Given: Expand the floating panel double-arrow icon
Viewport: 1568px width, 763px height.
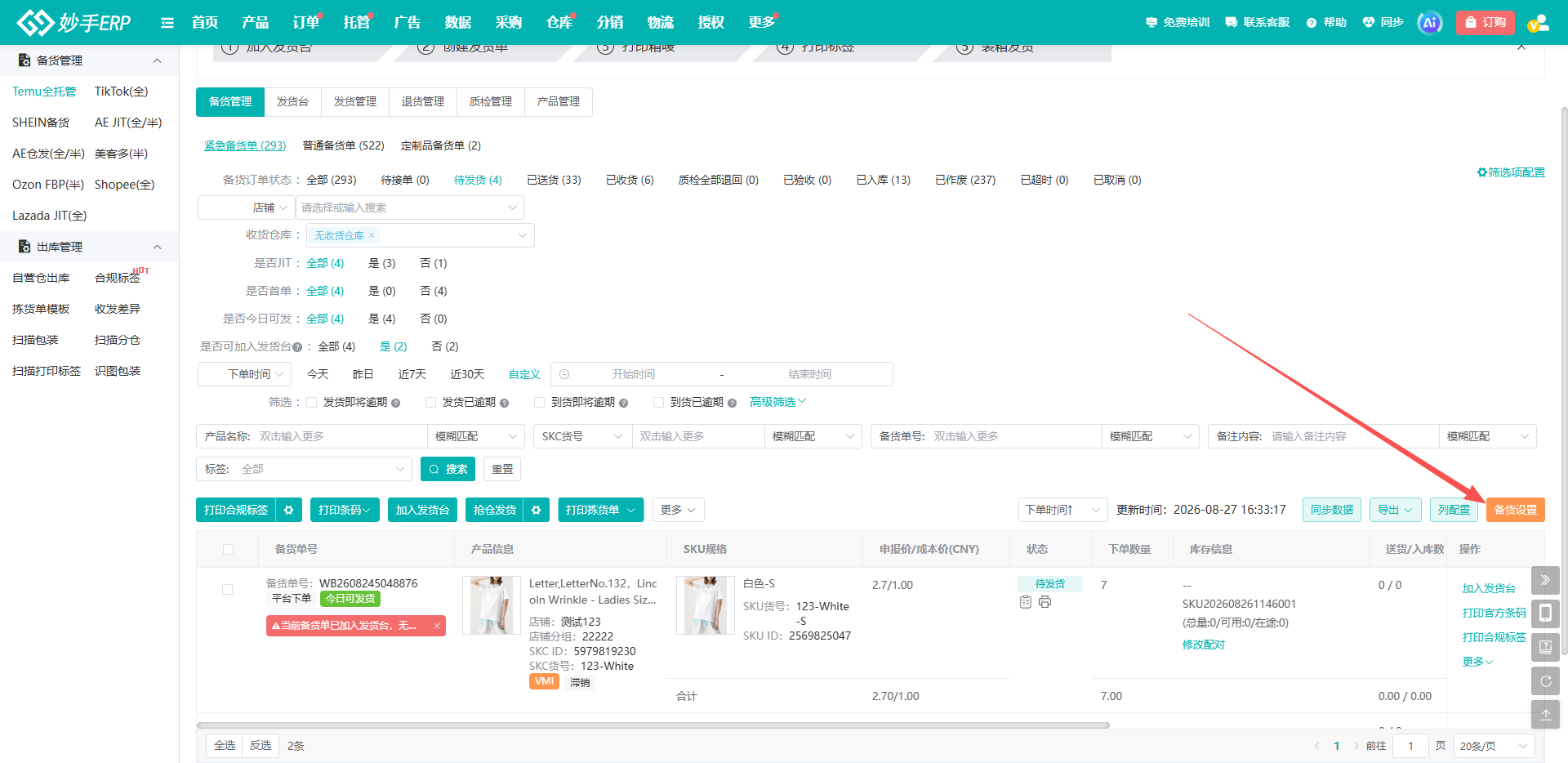Looking at the screenshot, I should [1545, 580].
